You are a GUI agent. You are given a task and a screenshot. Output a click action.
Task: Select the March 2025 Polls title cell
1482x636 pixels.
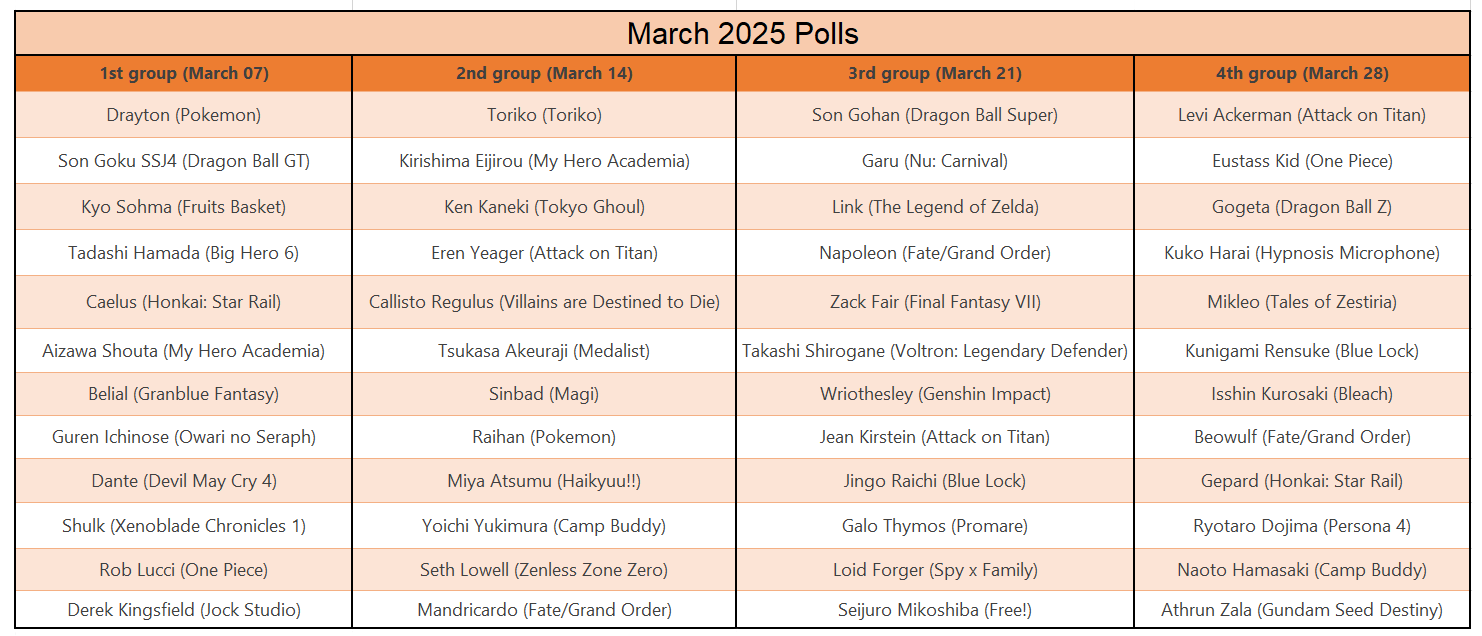[742, 34]
